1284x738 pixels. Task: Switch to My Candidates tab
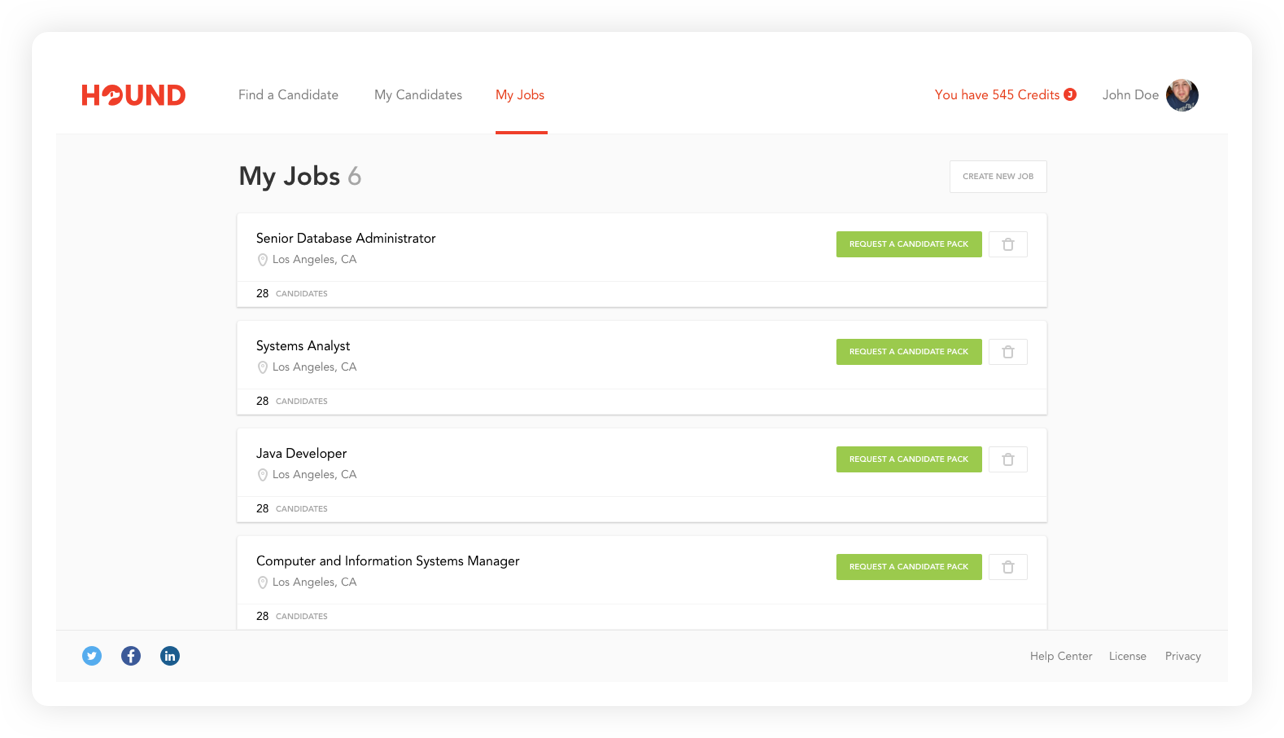(418, 95)
